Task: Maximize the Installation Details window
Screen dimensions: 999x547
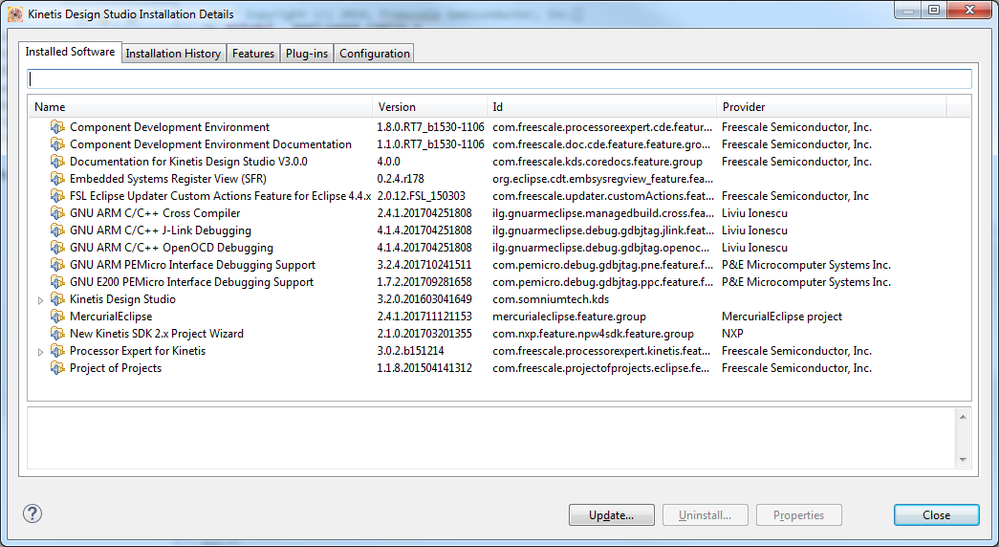Action: pyautogui.click(x=933, y=10)
